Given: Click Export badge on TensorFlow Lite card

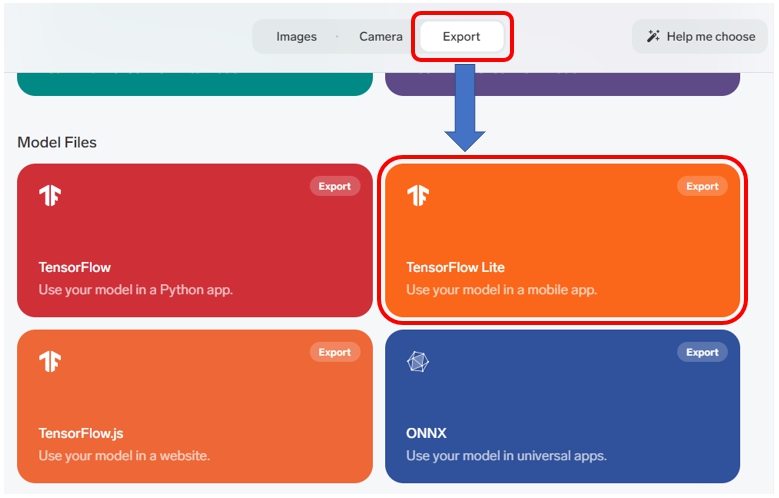Looking at the screenshot, I should coord(702,186).
